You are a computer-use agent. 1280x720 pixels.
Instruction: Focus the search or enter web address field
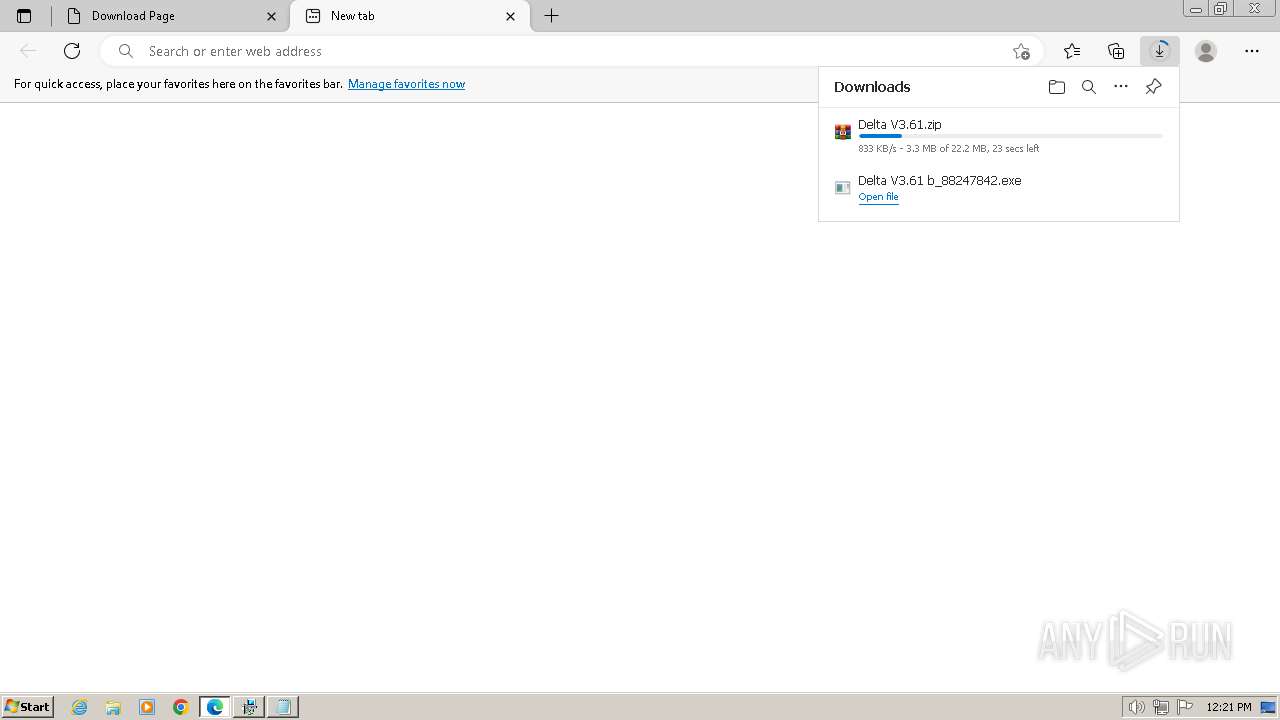pos(570,51)
